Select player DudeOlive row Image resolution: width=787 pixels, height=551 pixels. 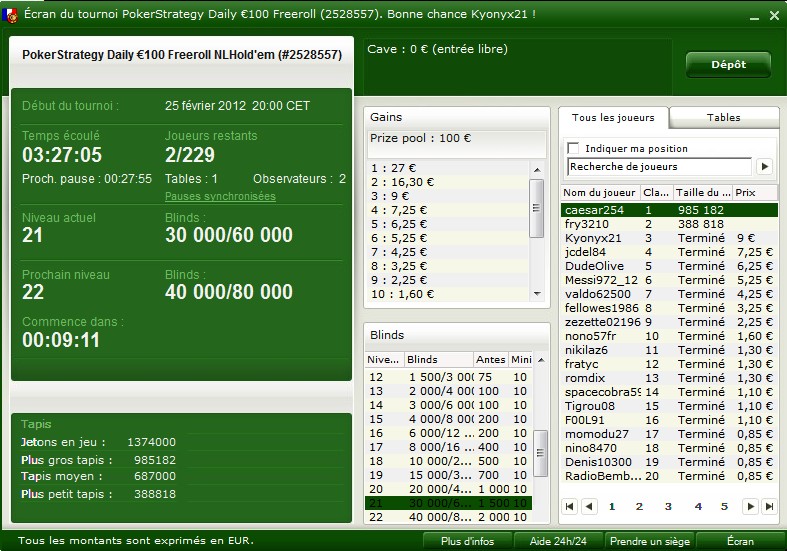[x=669, y=266]
